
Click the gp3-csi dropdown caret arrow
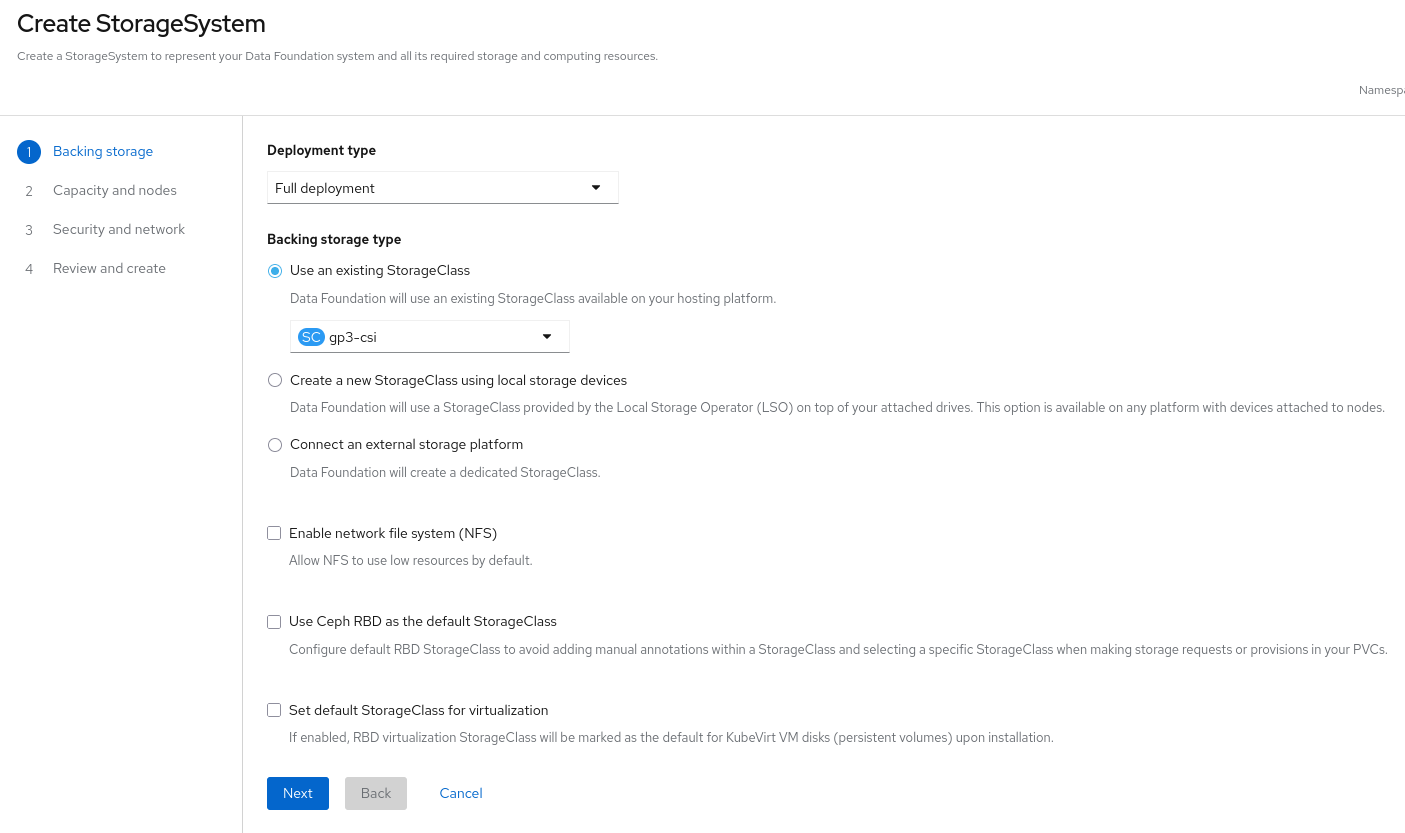coord(547,337)
